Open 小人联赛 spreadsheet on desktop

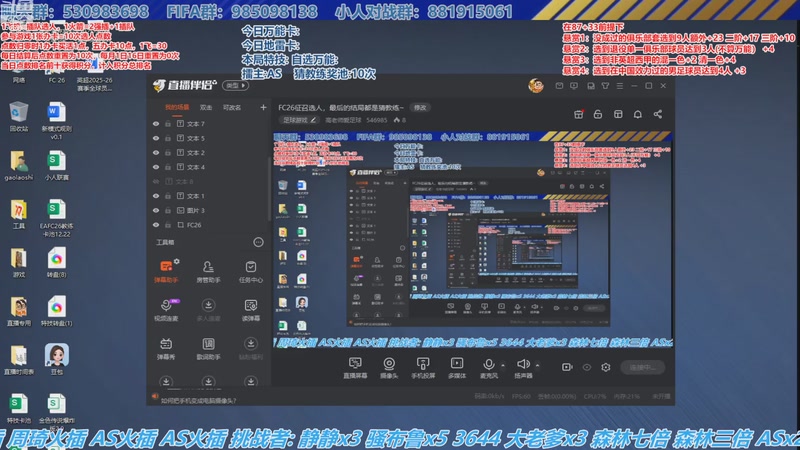pos(56,166)
